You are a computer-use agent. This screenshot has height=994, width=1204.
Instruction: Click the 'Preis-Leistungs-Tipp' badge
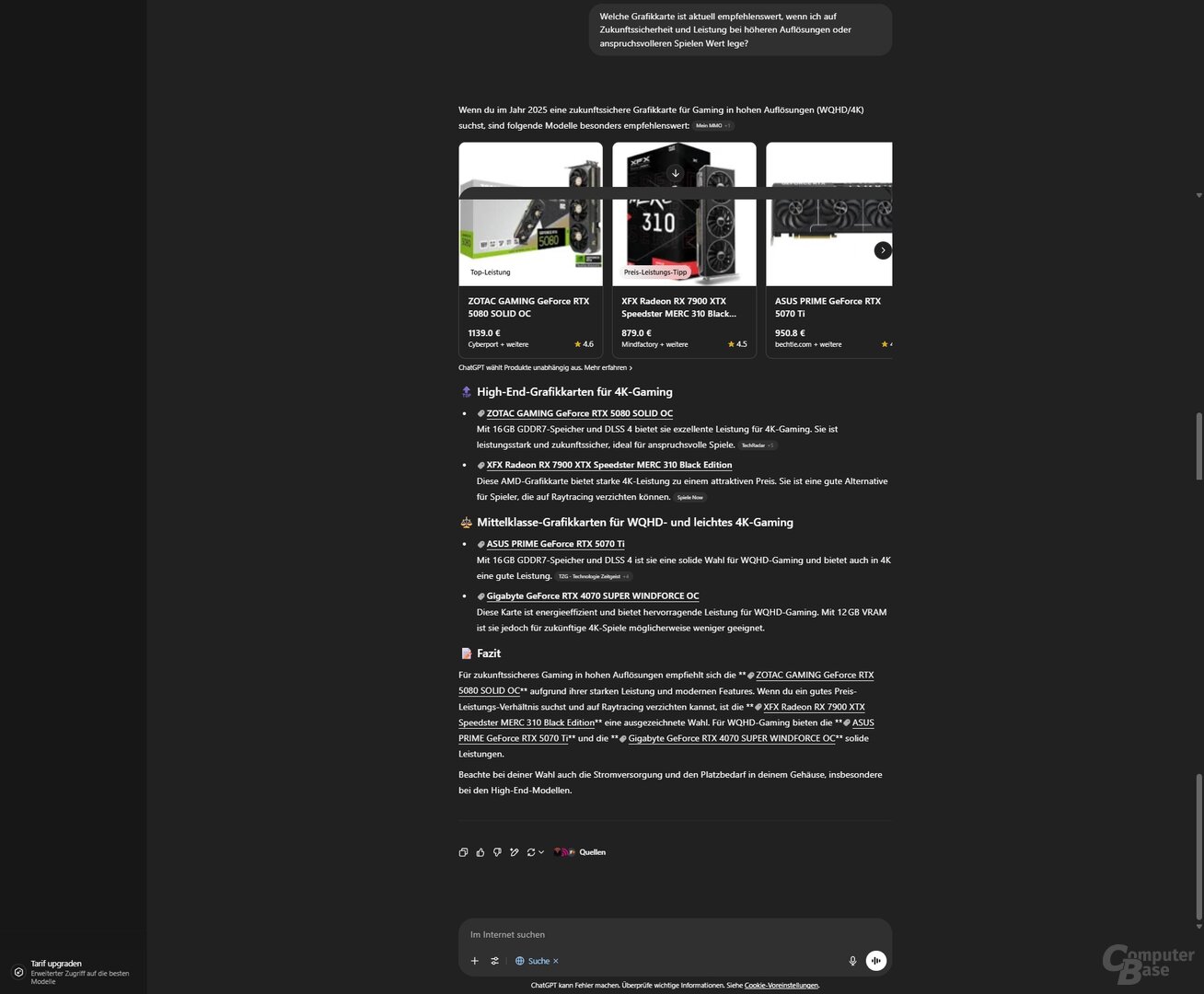click(655, 272)
